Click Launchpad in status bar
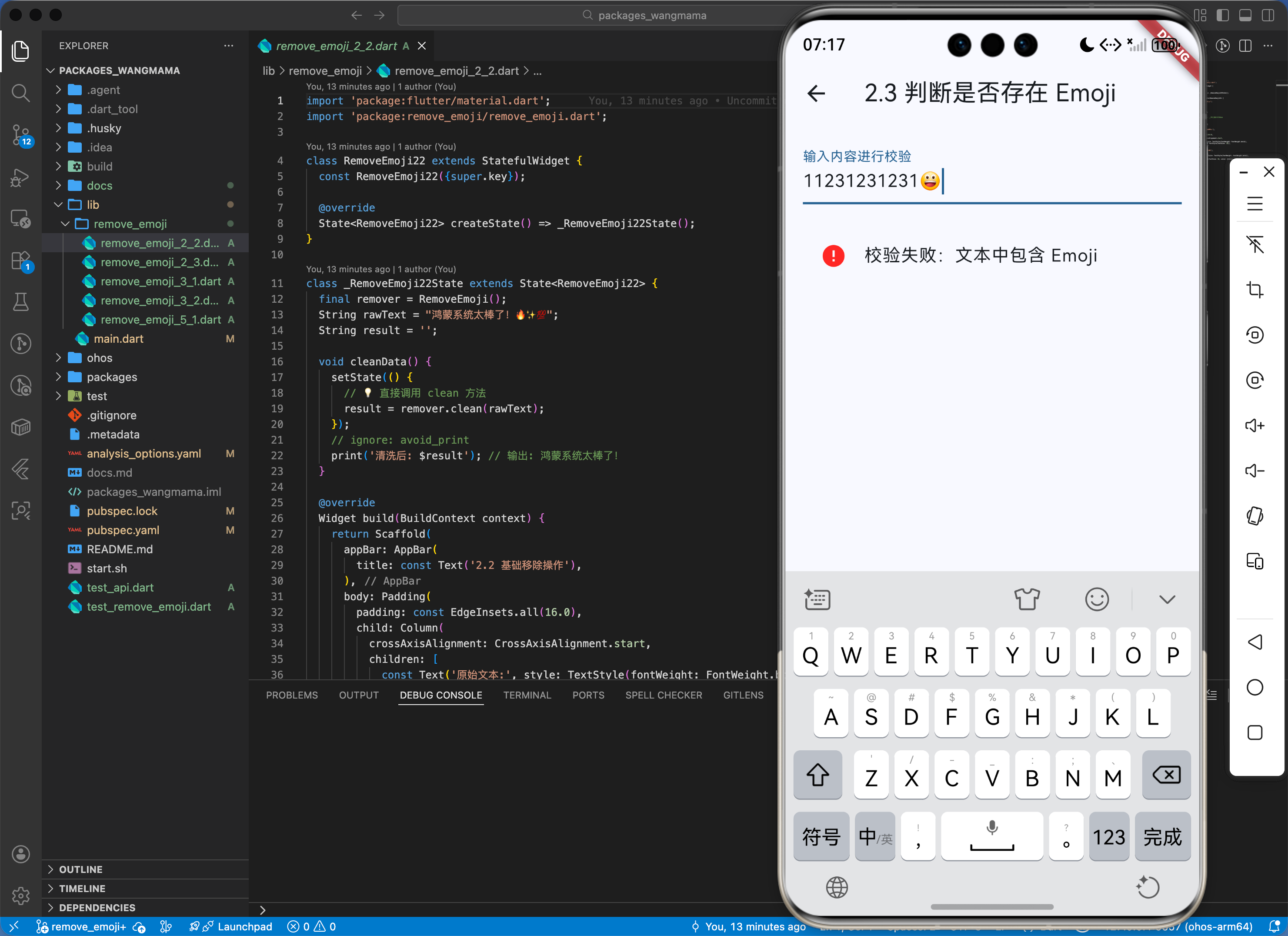Image resolution: width=1288 pixels, height=936 pixels. click(x=244, y=926)
